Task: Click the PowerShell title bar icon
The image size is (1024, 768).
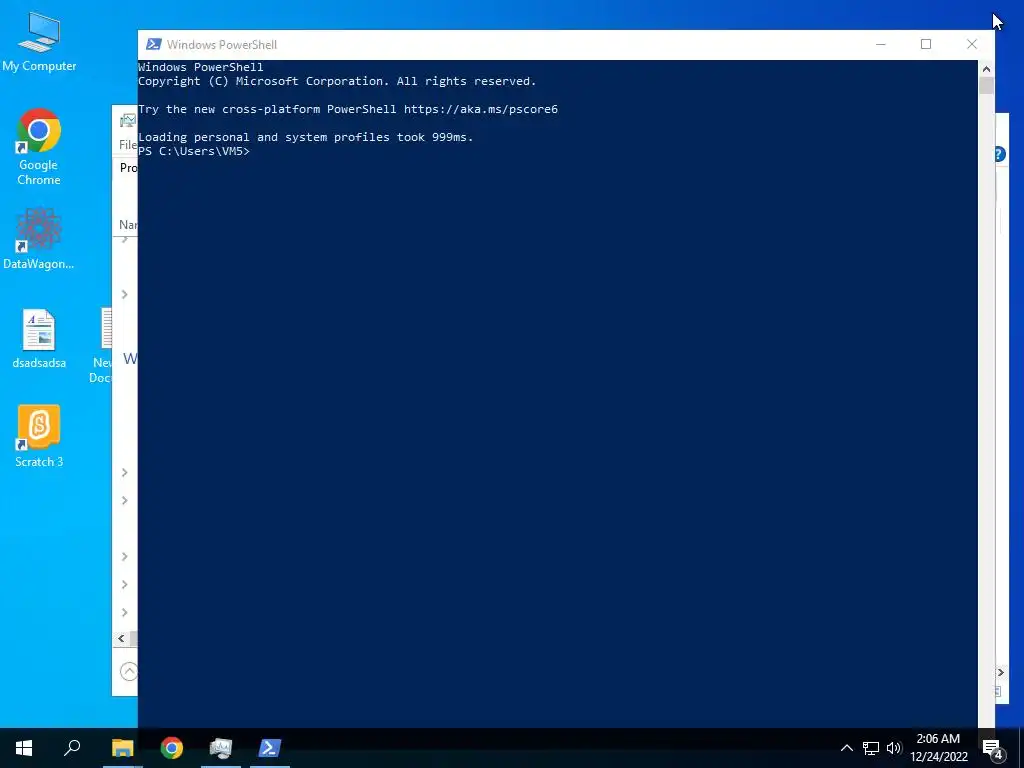Action: coord(153,44)
